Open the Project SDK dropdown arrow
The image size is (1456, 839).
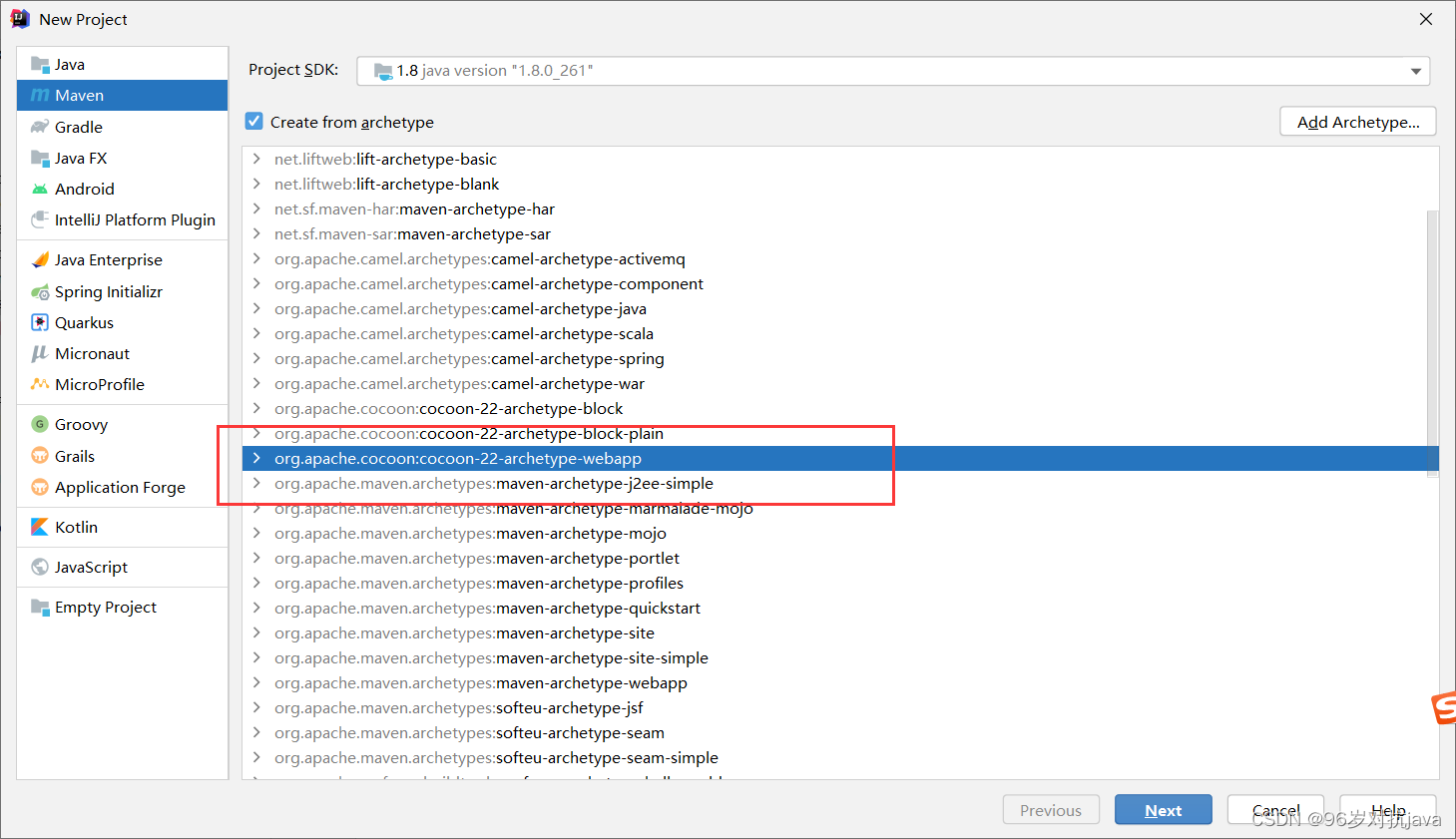(1415, 71)
